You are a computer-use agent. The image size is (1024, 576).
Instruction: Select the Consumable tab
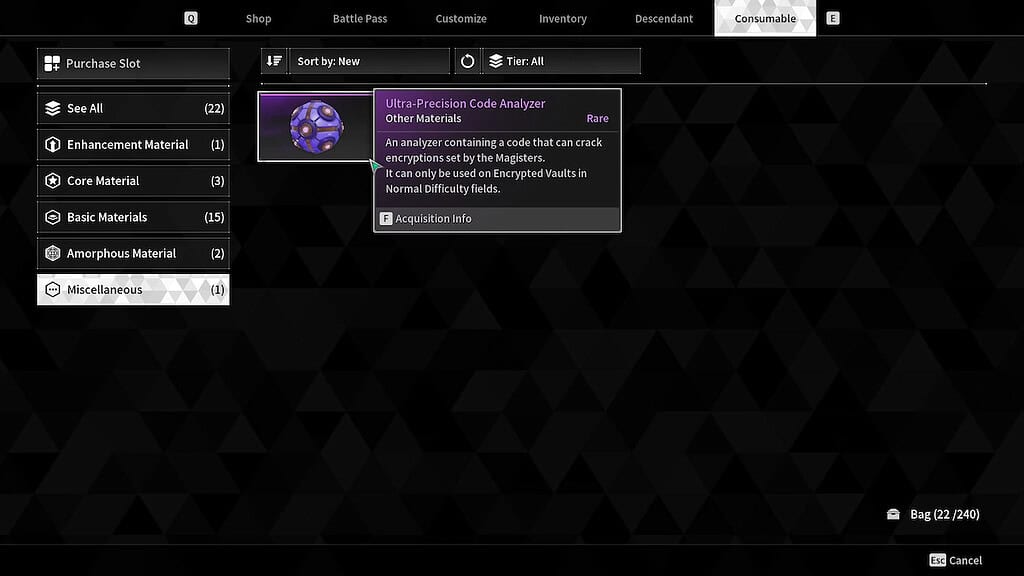[765, 18]
